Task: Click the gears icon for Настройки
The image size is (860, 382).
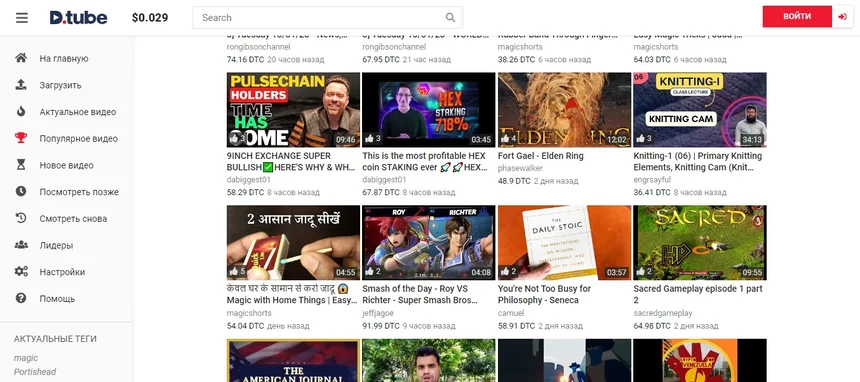Action: tap(21, 272)
